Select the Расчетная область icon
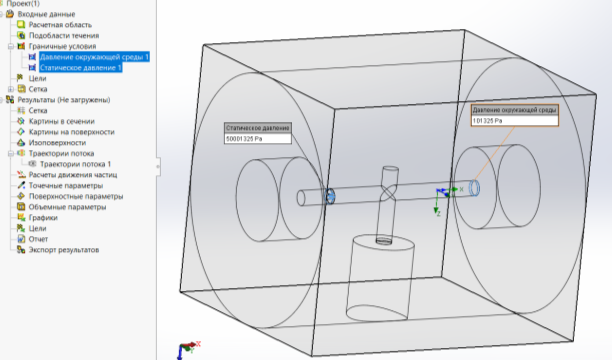This screenshot has width=612, height=360. tap(21, 25)
